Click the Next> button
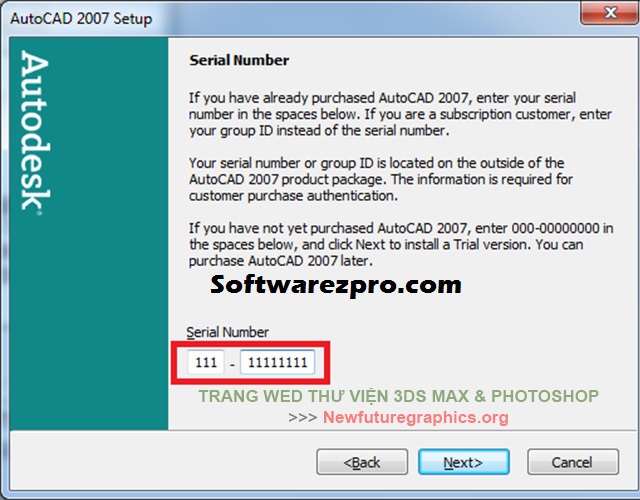Image resolution: width=640 pixels, height=500 pixels. [x=464, y=462]
